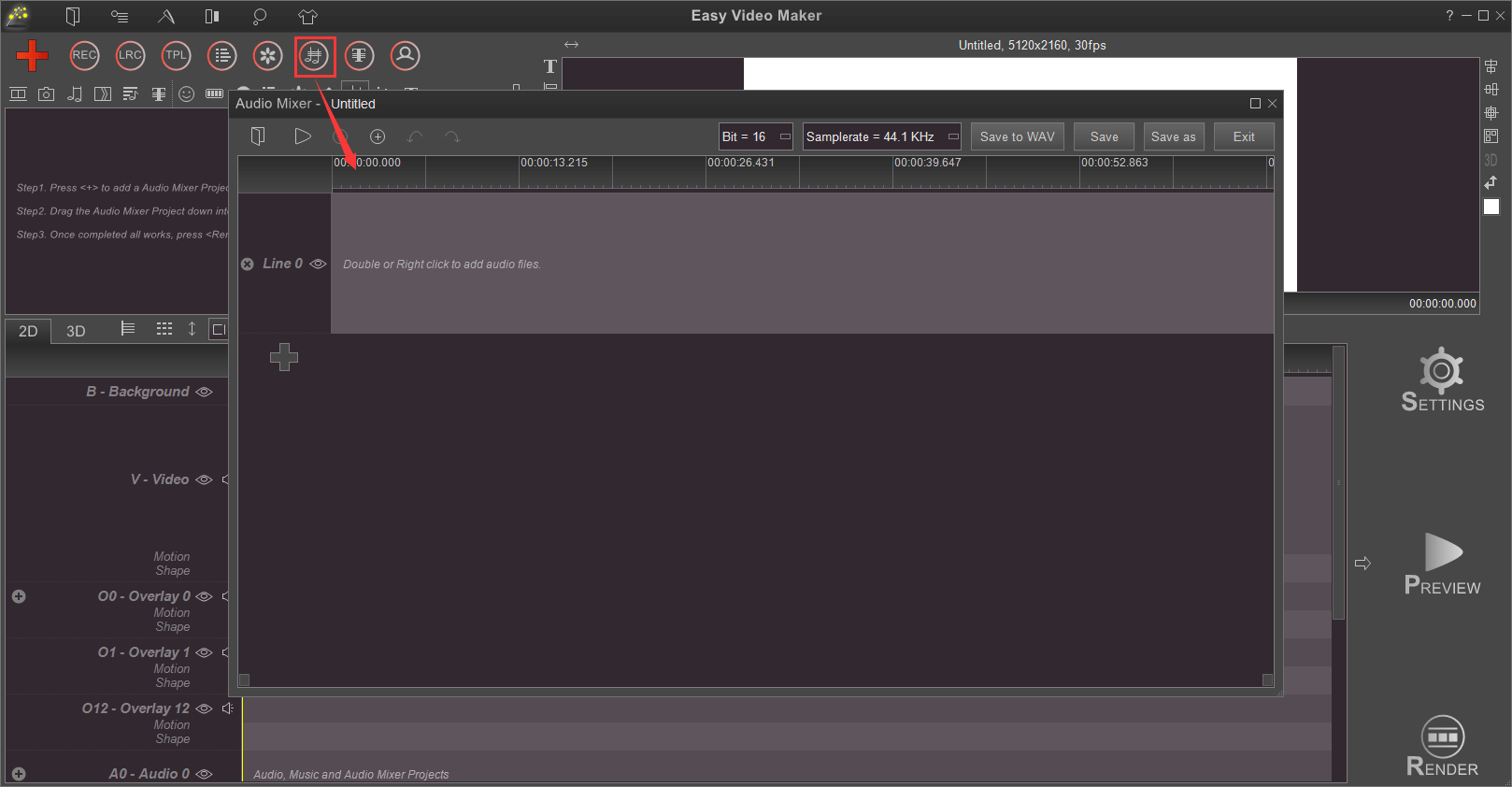Click Audio Mixer timeline at 00:00:26.431
This screenshot has height=787, width=1512.
[x=741, y=163]
